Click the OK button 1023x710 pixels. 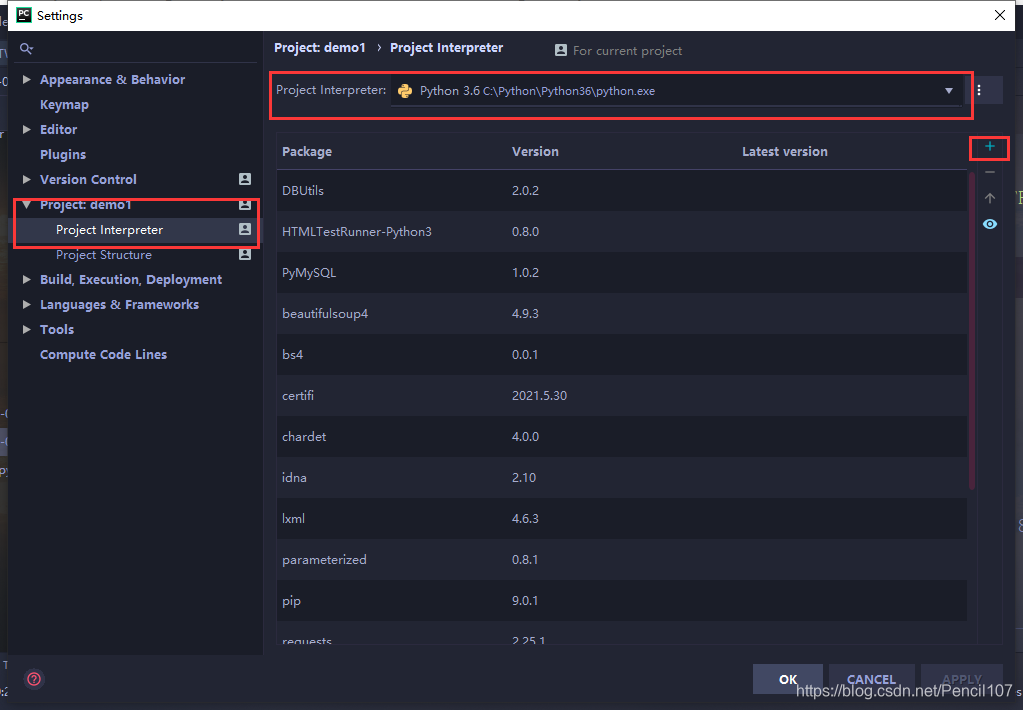click(787, 679)
